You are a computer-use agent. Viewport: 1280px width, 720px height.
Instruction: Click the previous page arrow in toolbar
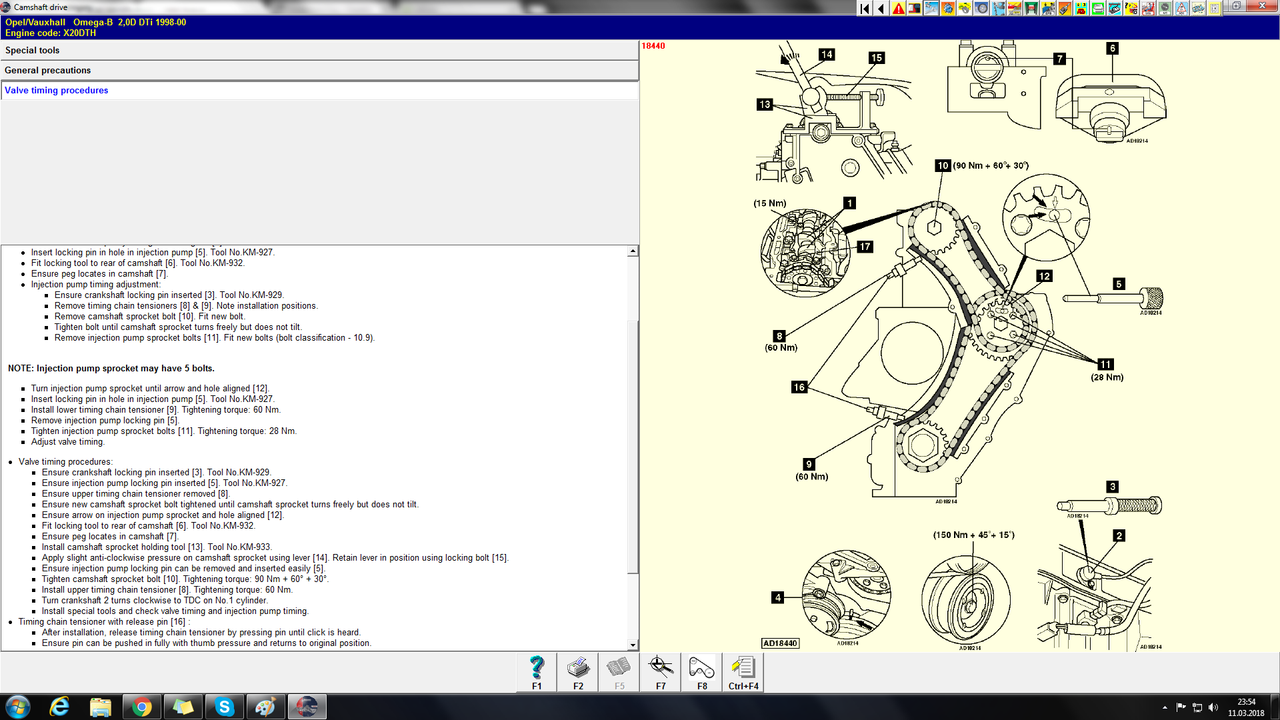[x=881, y=9]
